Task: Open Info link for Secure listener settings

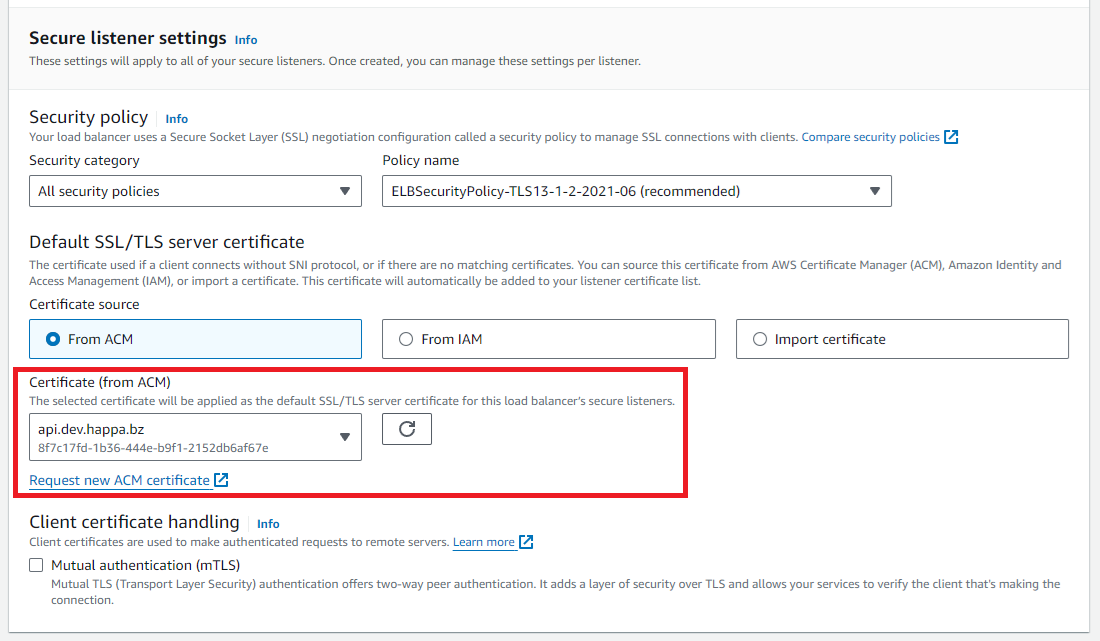Action: point(246,40)
